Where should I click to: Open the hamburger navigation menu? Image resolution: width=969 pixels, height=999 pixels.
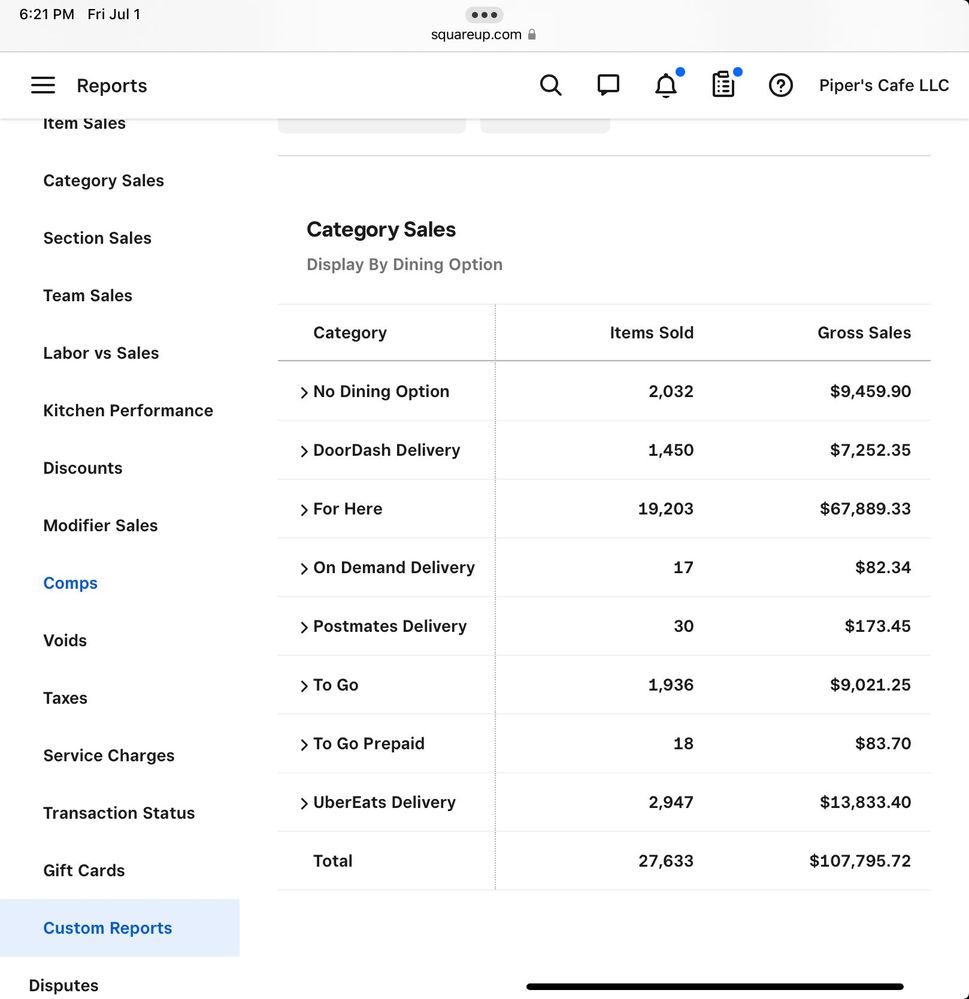43,86
